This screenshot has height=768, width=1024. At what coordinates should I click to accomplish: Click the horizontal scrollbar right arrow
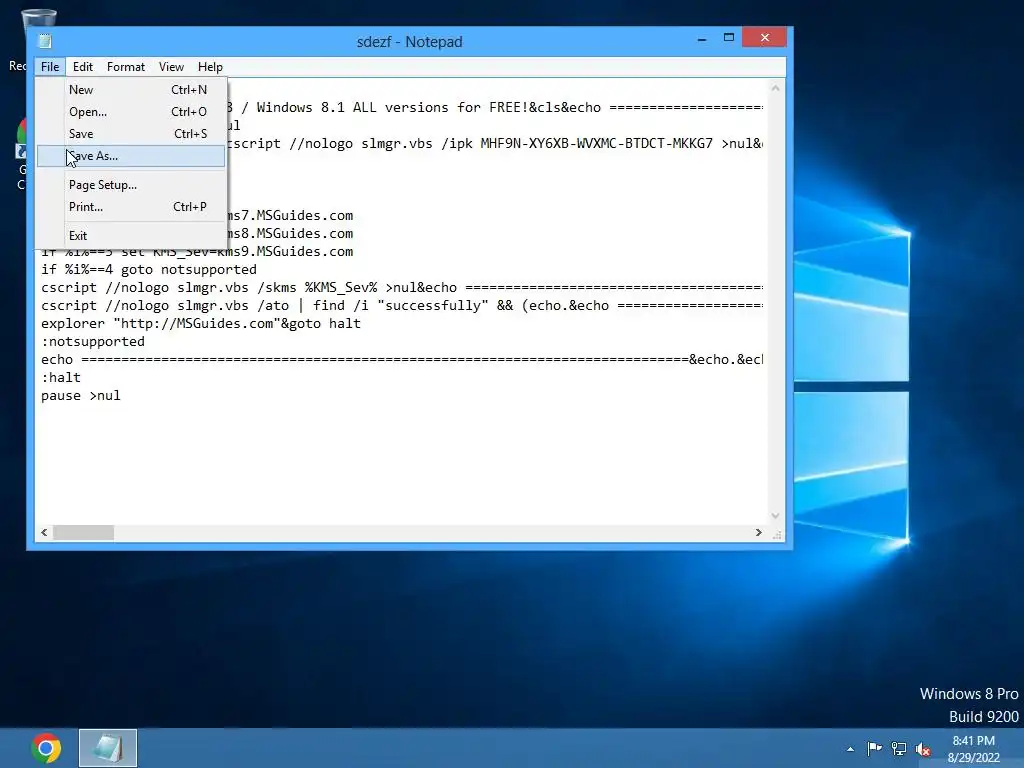[x=758, y=532]
